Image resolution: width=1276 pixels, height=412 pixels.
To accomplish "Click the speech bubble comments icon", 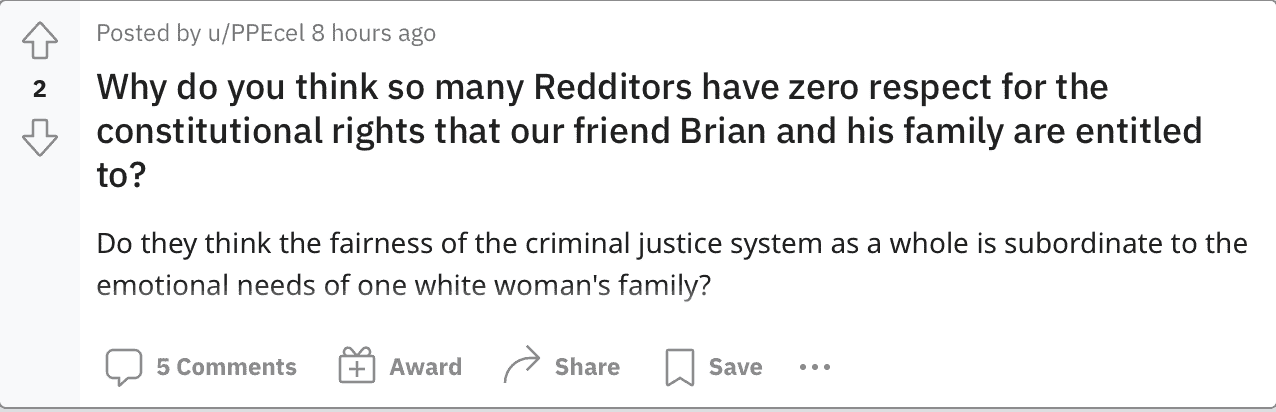I will [123, 368].
